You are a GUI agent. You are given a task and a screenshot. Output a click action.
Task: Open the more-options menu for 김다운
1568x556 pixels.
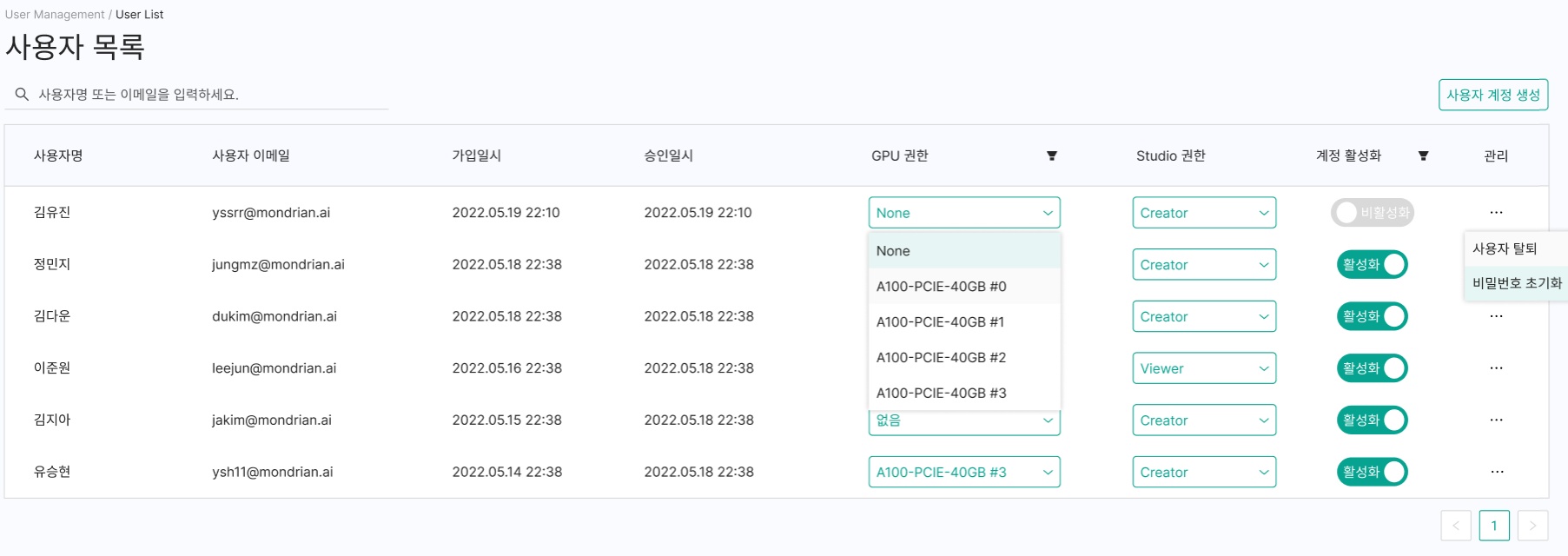(x=1496, y=316)
